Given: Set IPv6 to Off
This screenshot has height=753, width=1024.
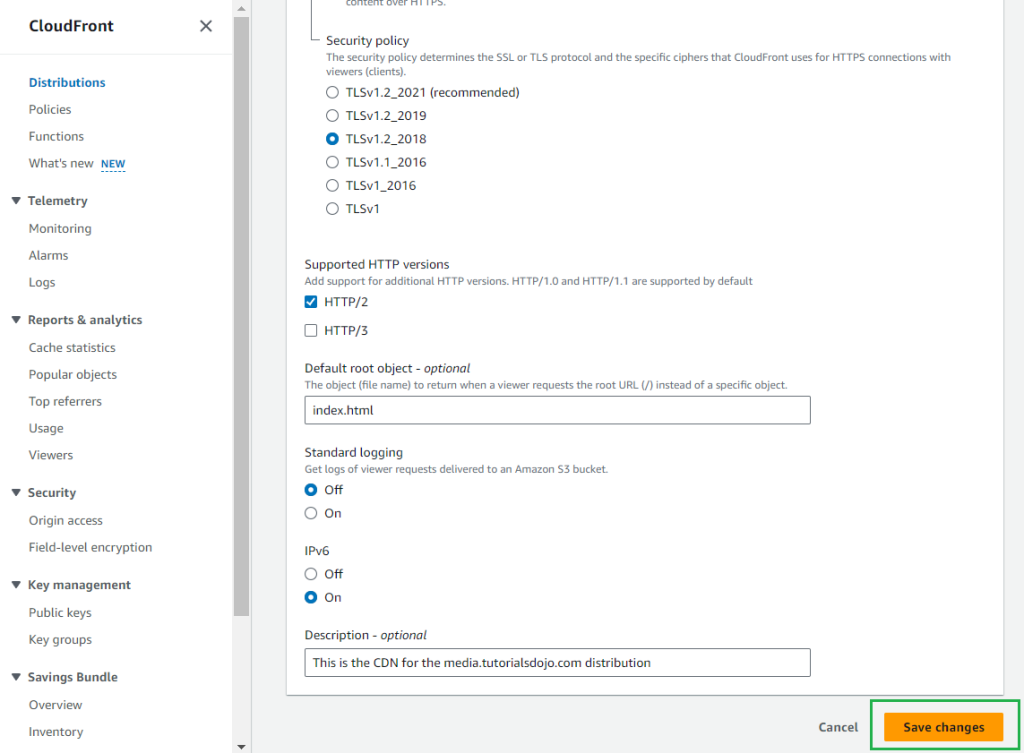Looking at the screenshot, I should click(x=311, y=574).
